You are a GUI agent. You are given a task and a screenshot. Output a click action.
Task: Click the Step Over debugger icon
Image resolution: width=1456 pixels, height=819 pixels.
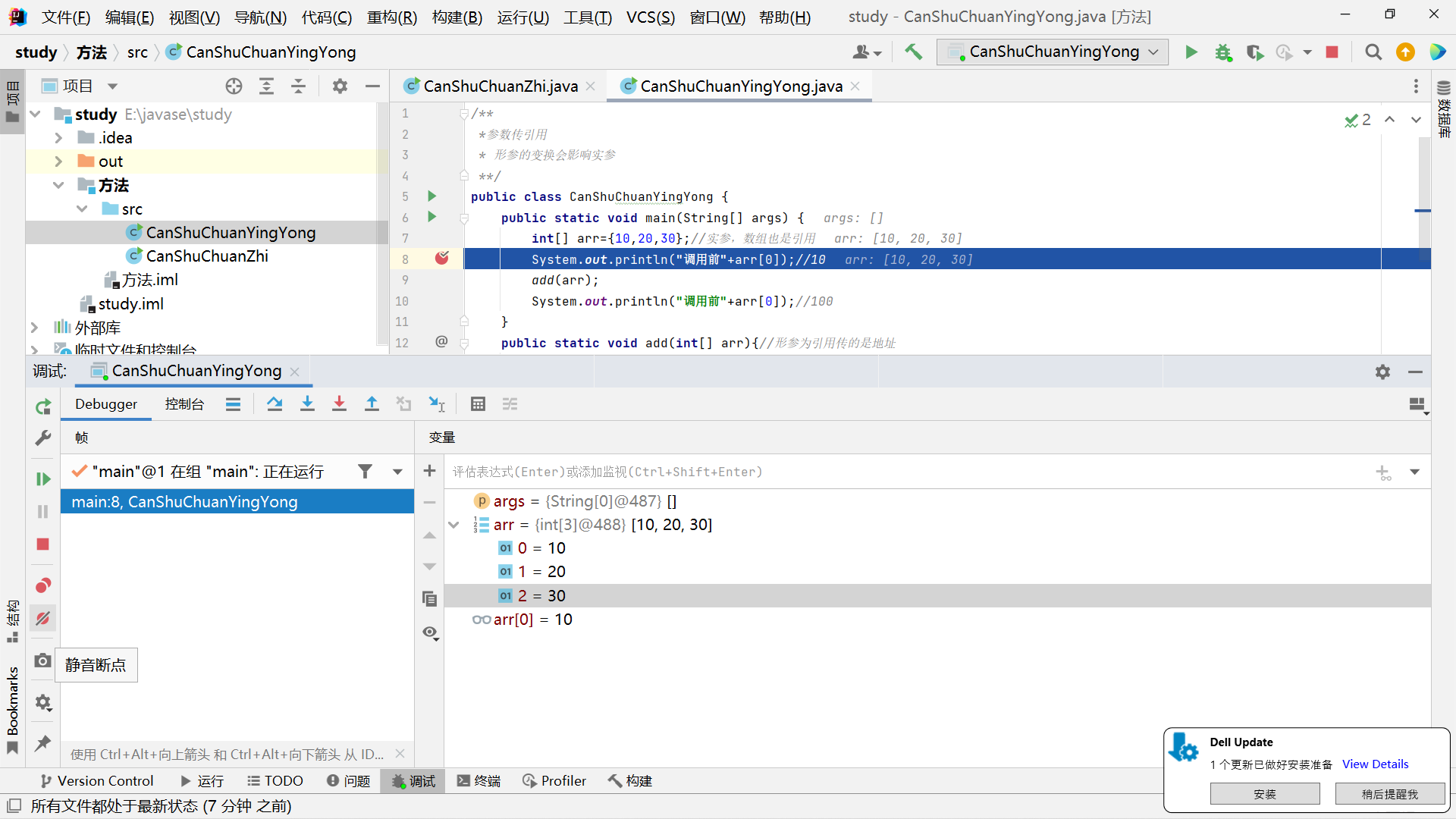pyautogui.click(x=275, y=404)
